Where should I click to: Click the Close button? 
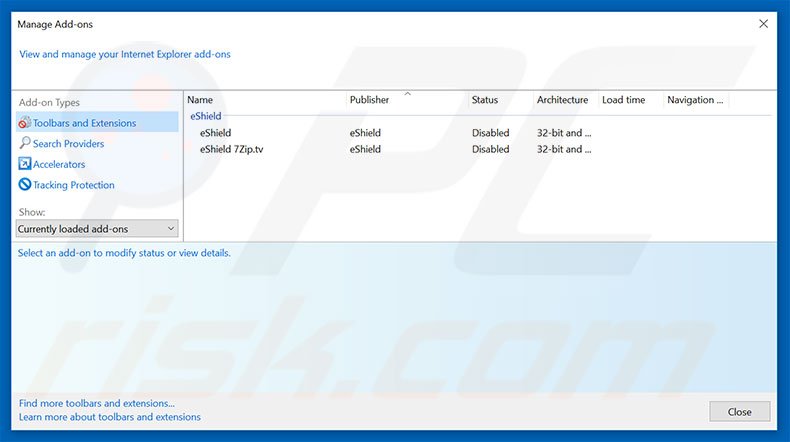pos(740,412)
